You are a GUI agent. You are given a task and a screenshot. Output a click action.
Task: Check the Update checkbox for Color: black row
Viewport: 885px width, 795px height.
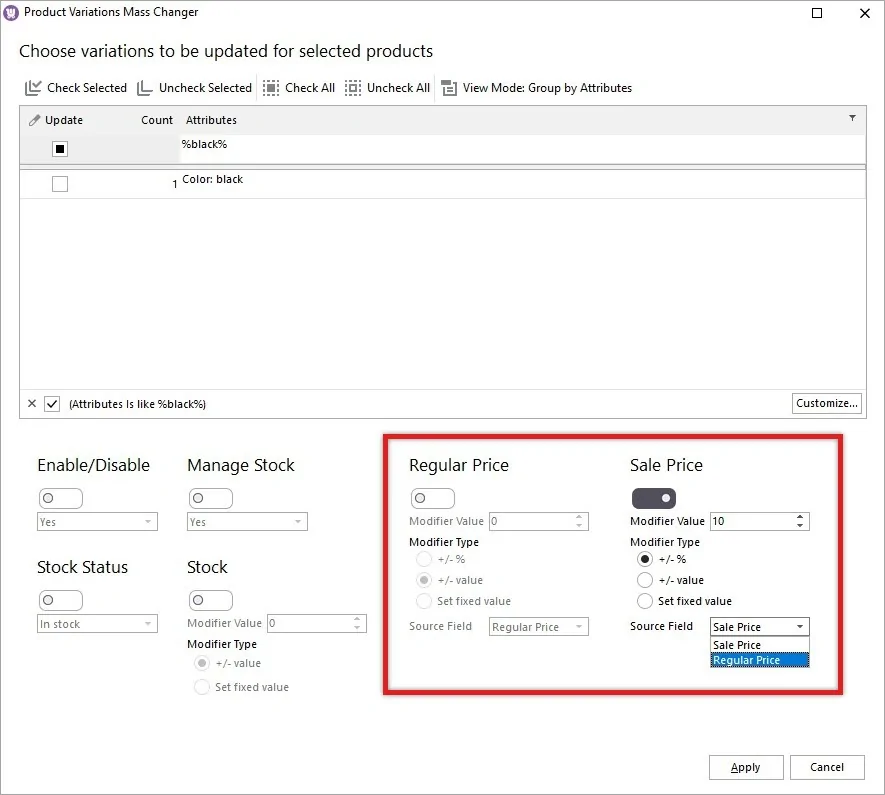[59, 183]
